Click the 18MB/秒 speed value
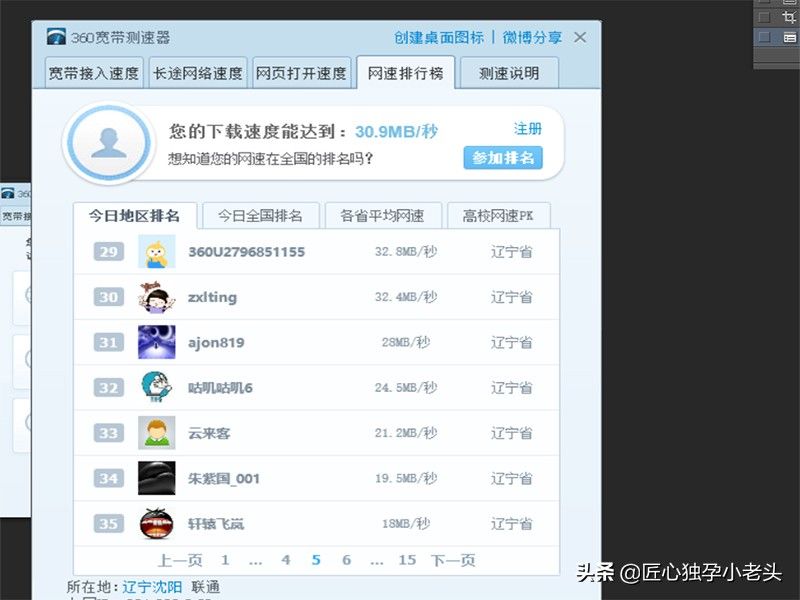Screen dimensions: 800x600 (406, 523)
